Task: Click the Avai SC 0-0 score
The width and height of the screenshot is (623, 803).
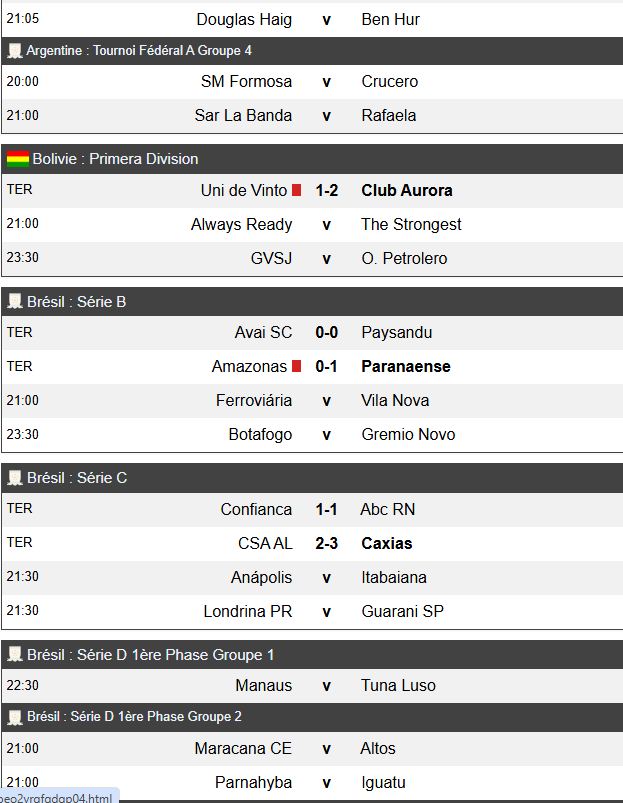Action: (326, 332)
